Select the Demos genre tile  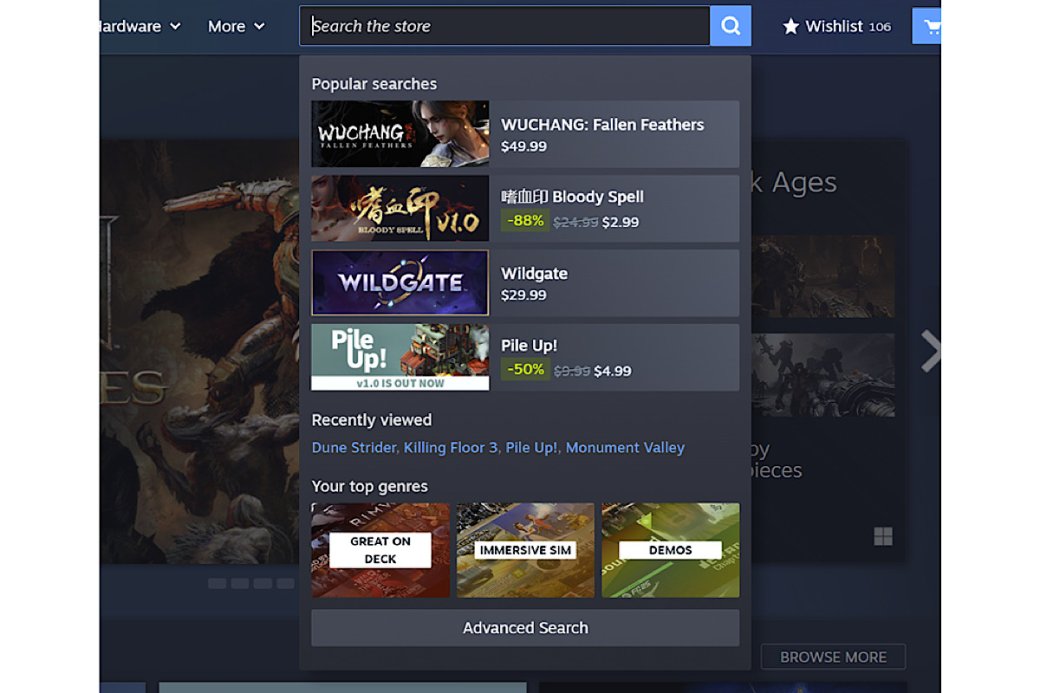(x=670, y=550)
